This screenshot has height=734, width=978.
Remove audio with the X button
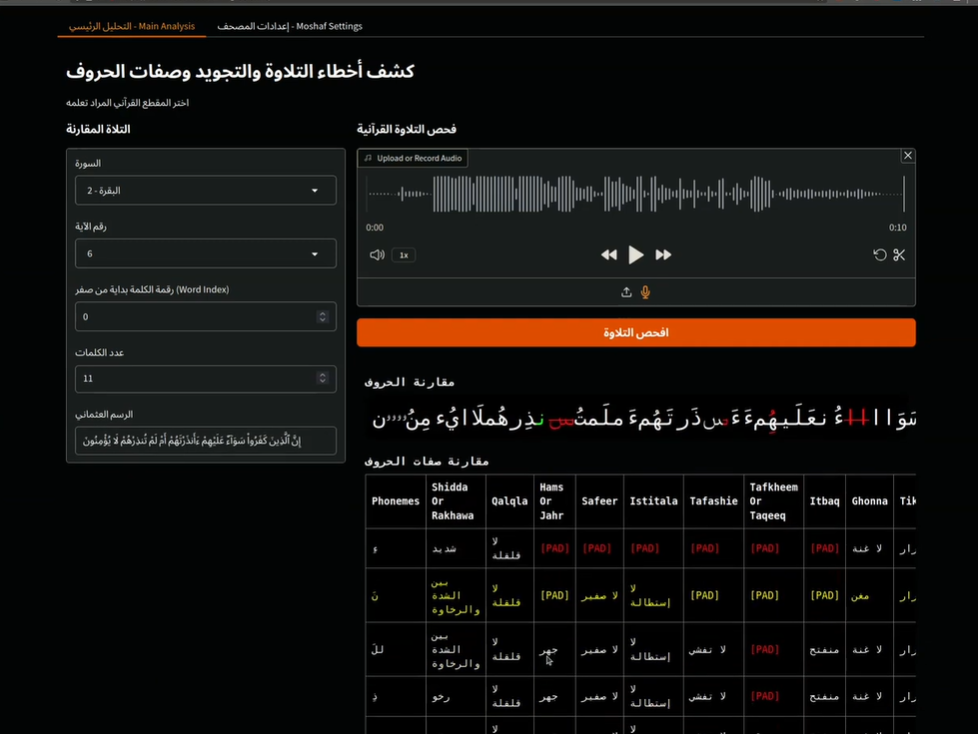tap(907, 156)
